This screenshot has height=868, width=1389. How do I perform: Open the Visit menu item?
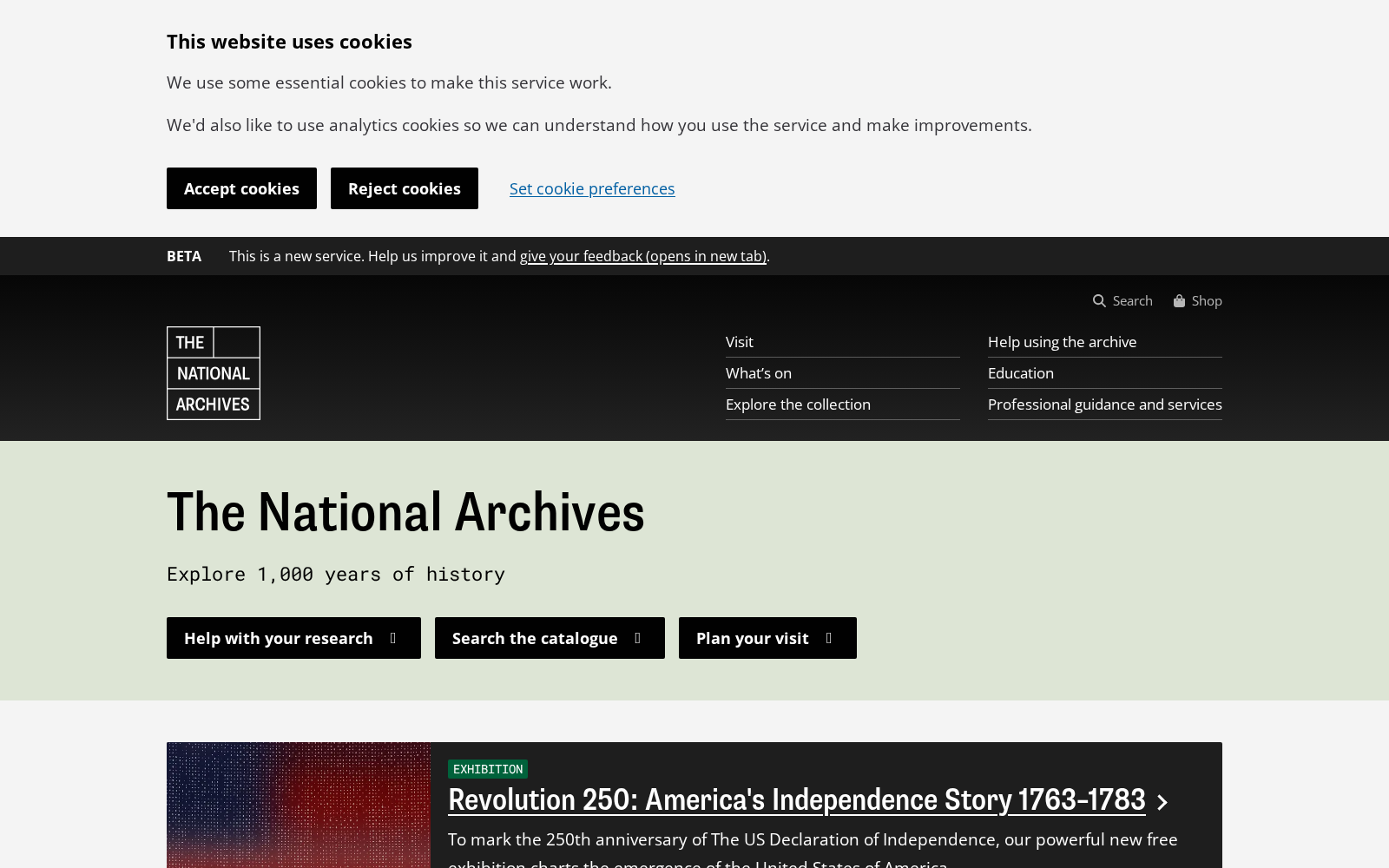click(x=843, y=342)
